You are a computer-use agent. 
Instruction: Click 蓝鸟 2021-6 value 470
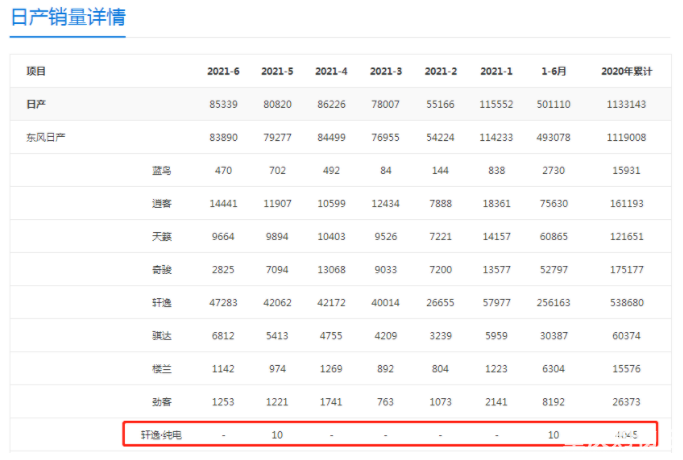(x=223, y=170)
